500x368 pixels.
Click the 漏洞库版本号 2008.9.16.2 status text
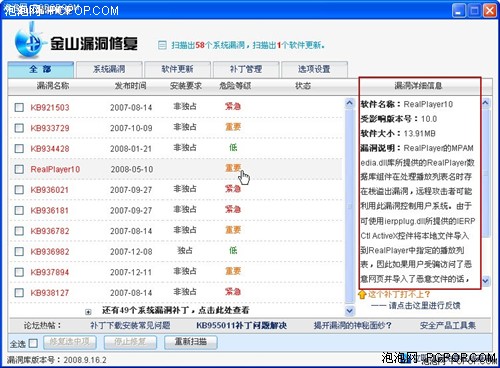[57, 360]
